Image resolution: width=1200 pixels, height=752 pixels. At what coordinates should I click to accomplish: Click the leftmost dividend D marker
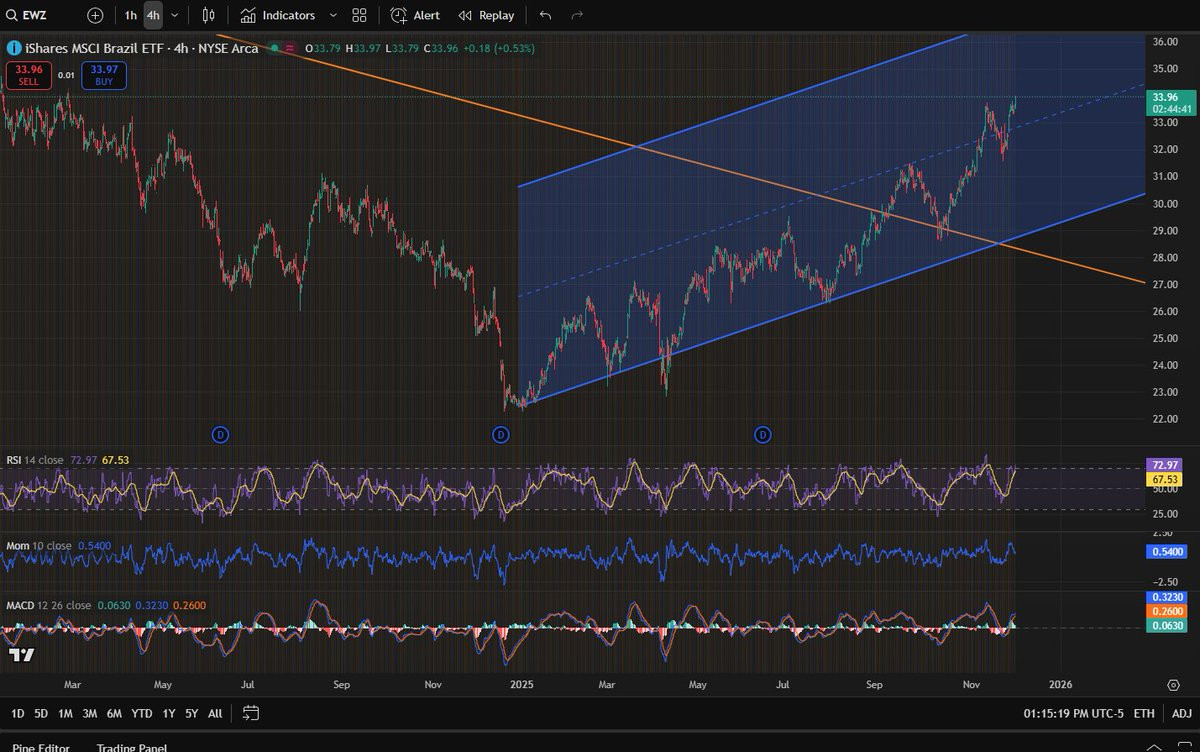[220, 434]
